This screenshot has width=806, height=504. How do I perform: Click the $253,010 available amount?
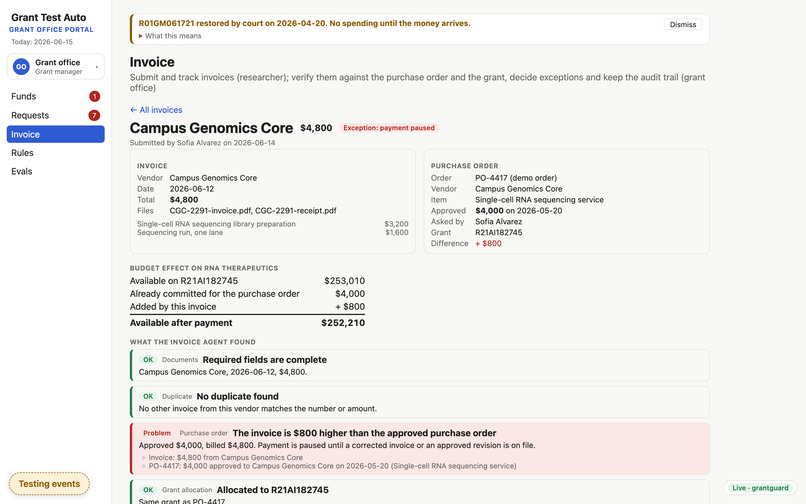[x=344, y=281]
